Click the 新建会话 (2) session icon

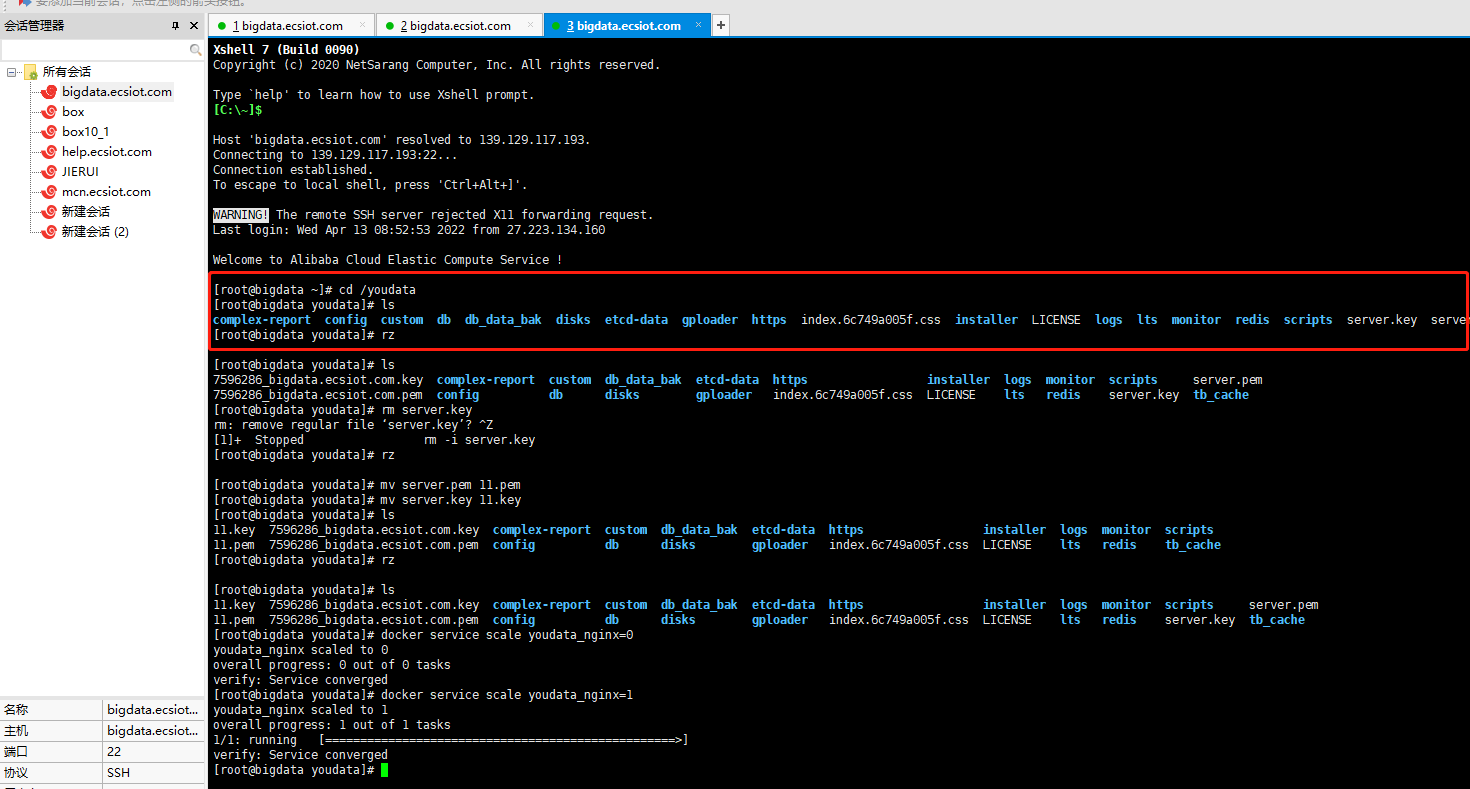click(49, 232)
